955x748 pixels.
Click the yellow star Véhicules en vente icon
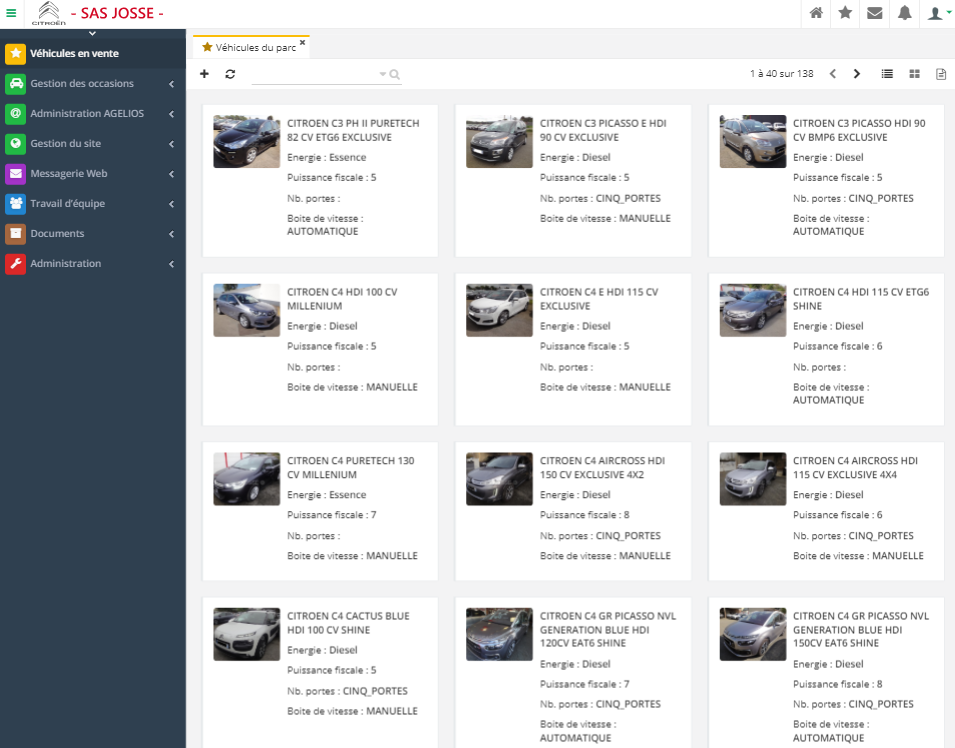pyautogui.click(x=16, y=54)
